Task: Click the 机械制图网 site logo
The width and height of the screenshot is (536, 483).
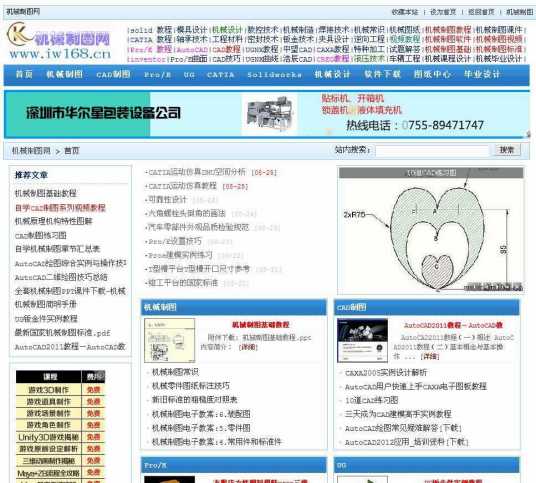Action: 59,42
